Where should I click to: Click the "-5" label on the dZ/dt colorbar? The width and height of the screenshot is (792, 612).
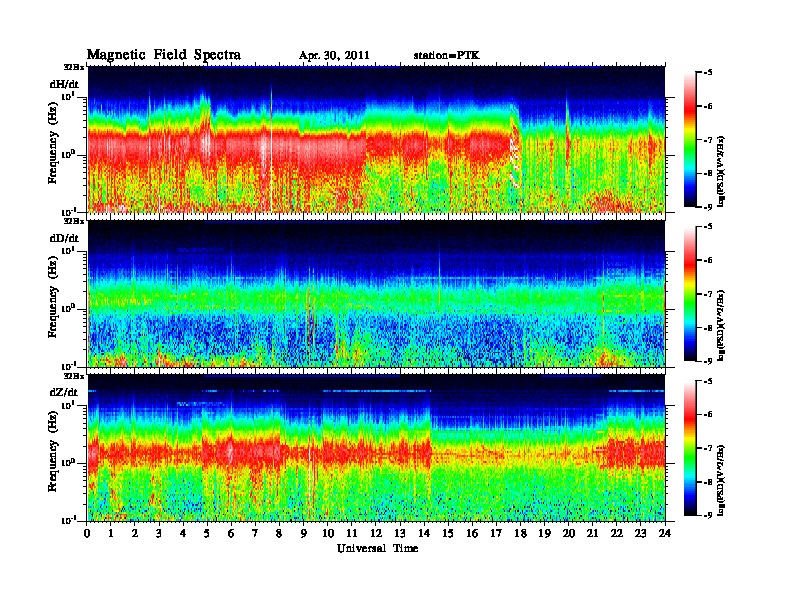point(708,381)
